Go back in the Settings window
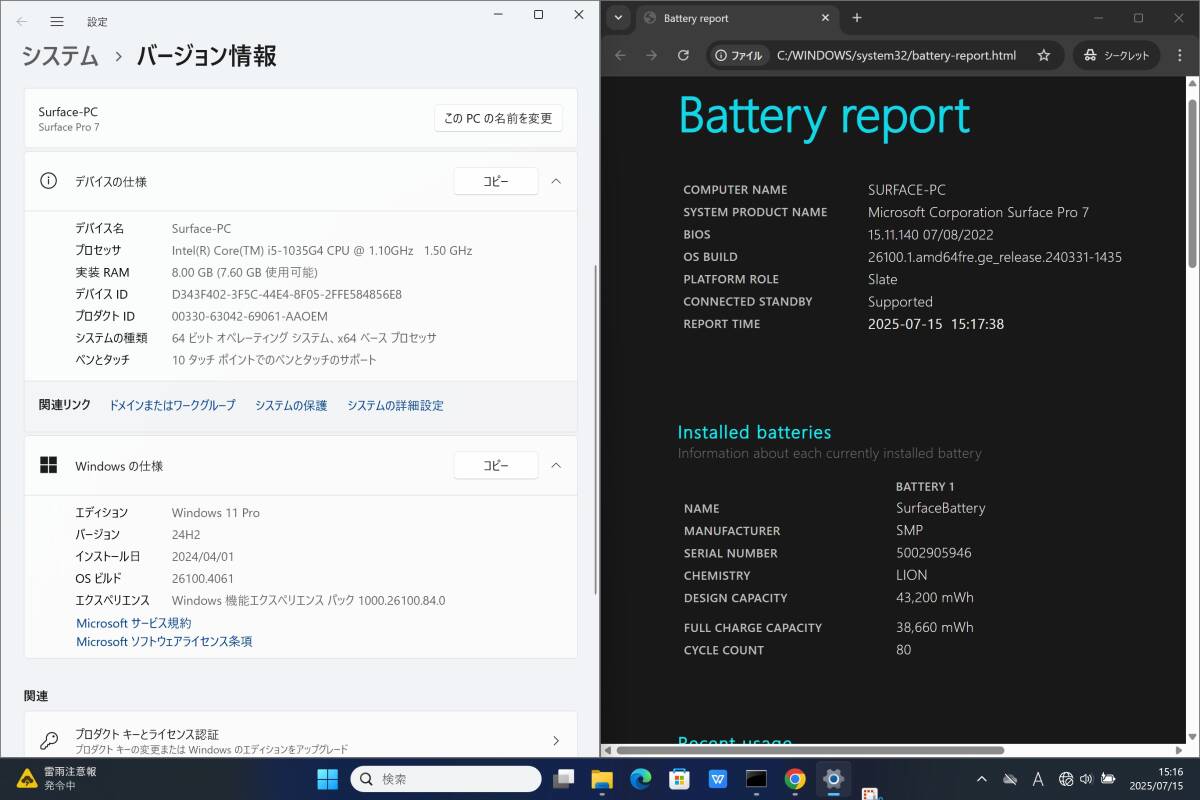 [x=22, y=21]
